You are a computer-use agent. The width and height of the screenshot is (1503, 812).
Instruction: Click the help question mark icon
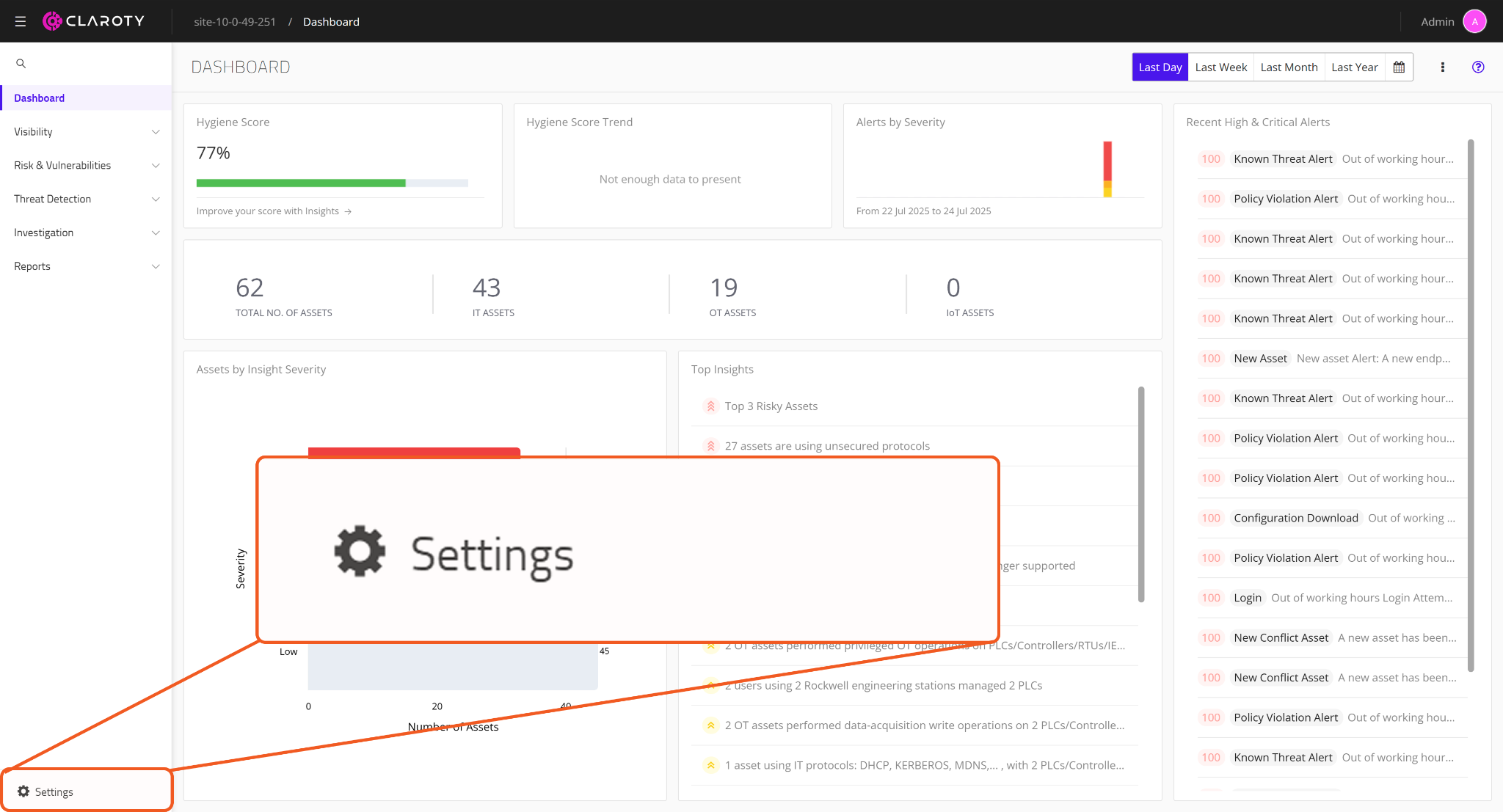click(x=1478, y=67)
